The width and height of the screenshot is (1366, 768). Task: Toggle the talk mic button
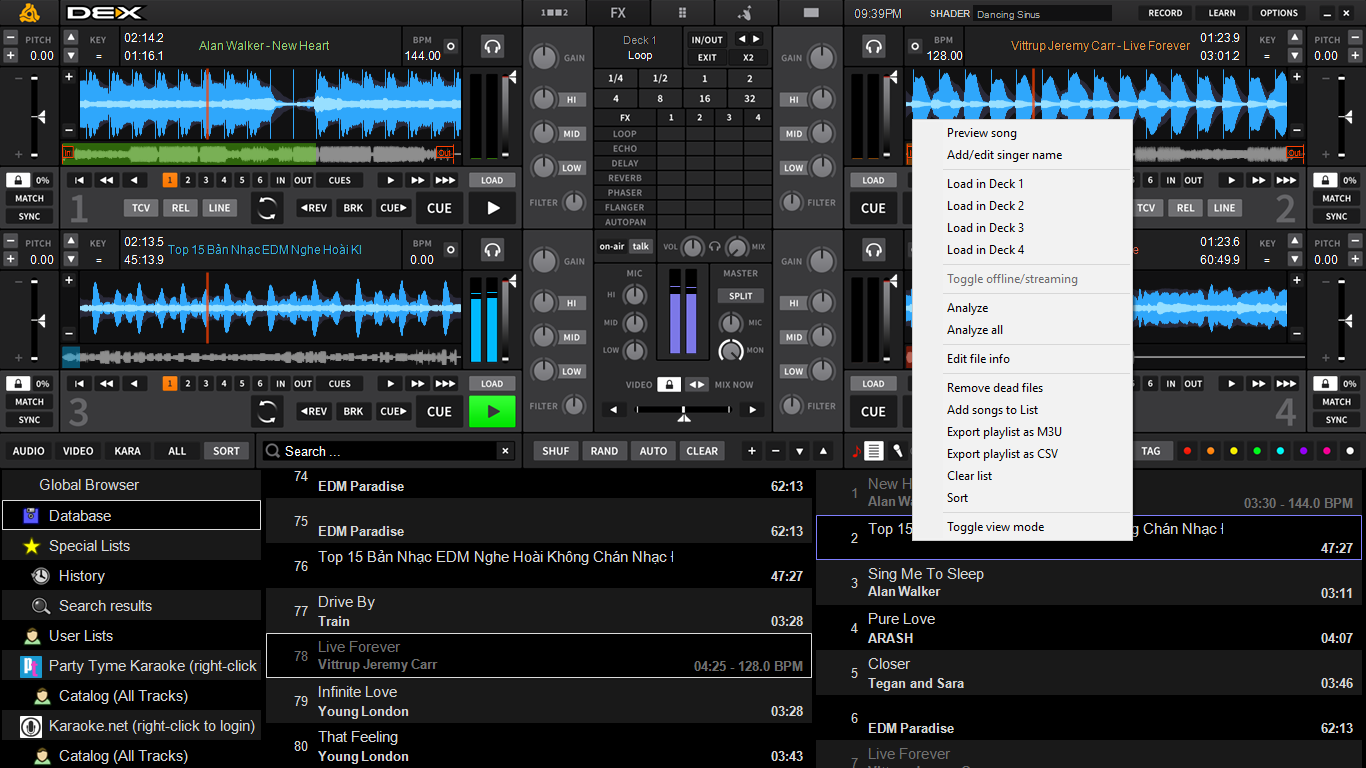640,246
